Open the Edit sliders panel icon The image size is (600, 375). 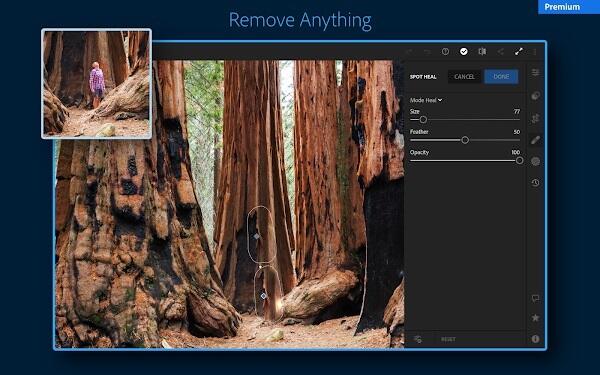pyautogui.click(x=535, y=72)
